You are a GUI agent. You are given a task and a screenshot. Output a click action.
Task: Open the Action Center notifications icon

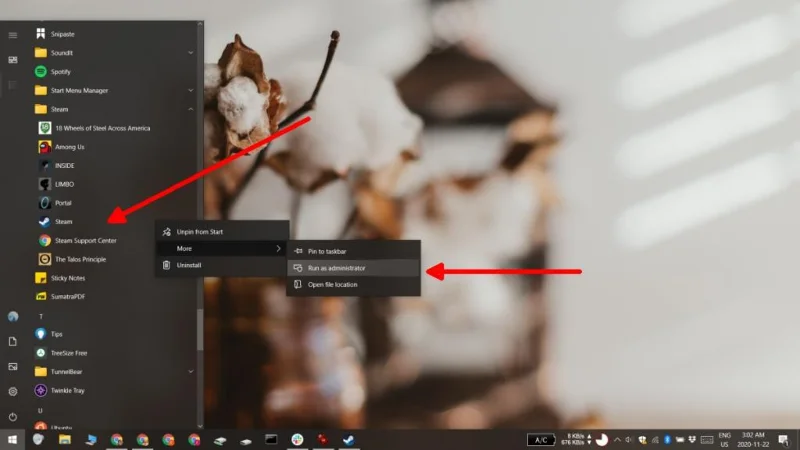pos(784,440)
